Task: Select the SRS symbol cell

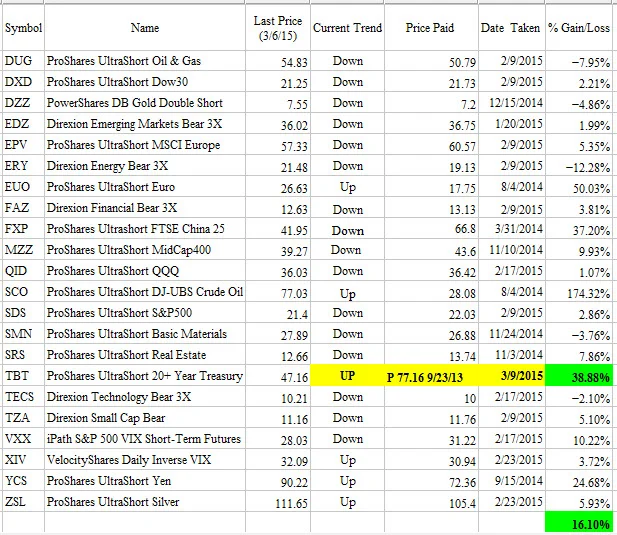Action: click(23, 354)
